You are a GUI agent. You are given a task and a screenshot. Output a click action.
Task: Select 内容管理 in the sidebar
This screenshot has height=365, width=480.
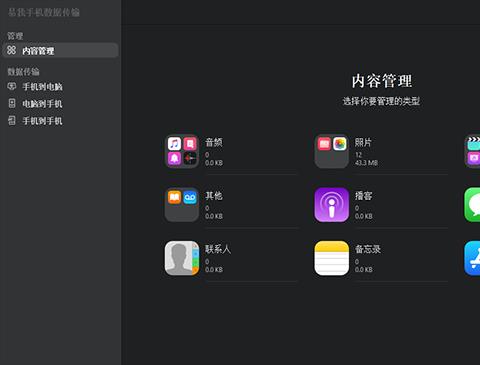[60, 50]
